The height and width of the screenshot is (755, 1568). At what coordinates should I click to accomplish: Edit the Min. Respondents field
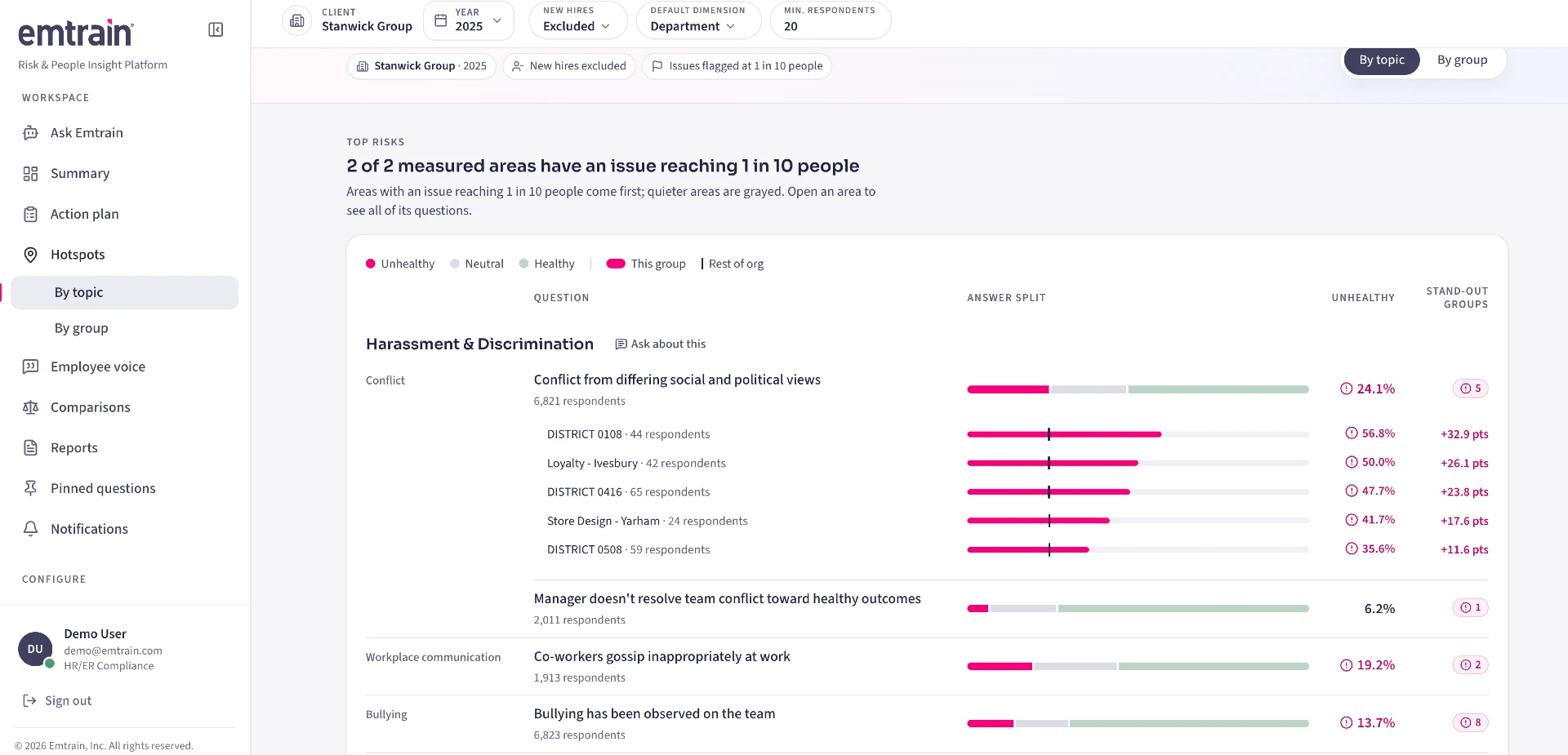tap(830, 20)
